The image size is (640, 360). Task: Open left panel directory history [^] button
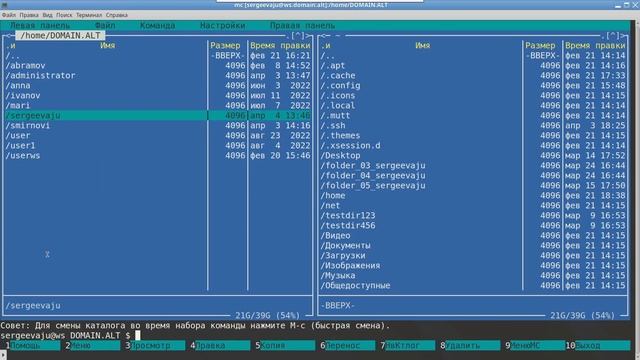coord(298,36)
